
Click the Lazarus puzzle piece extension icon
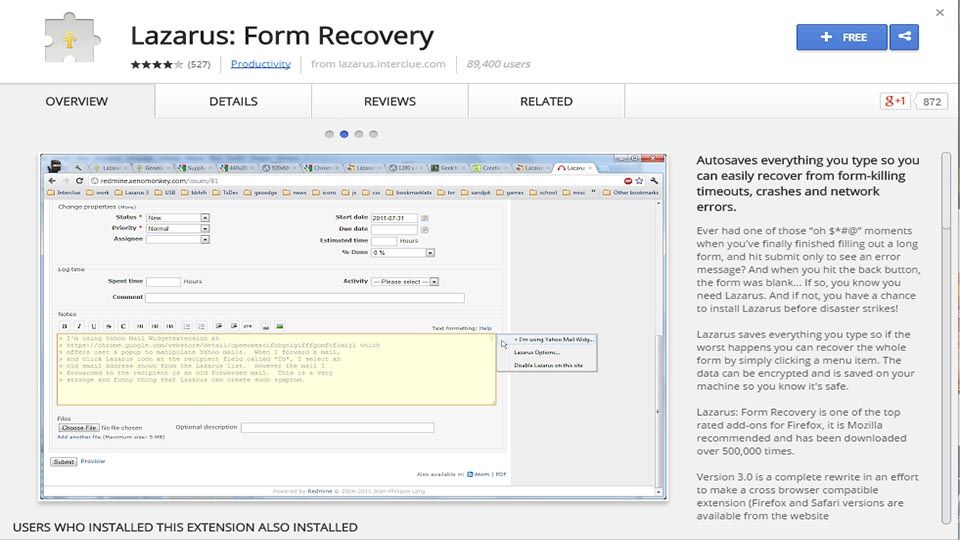click(x=70, y=38)
